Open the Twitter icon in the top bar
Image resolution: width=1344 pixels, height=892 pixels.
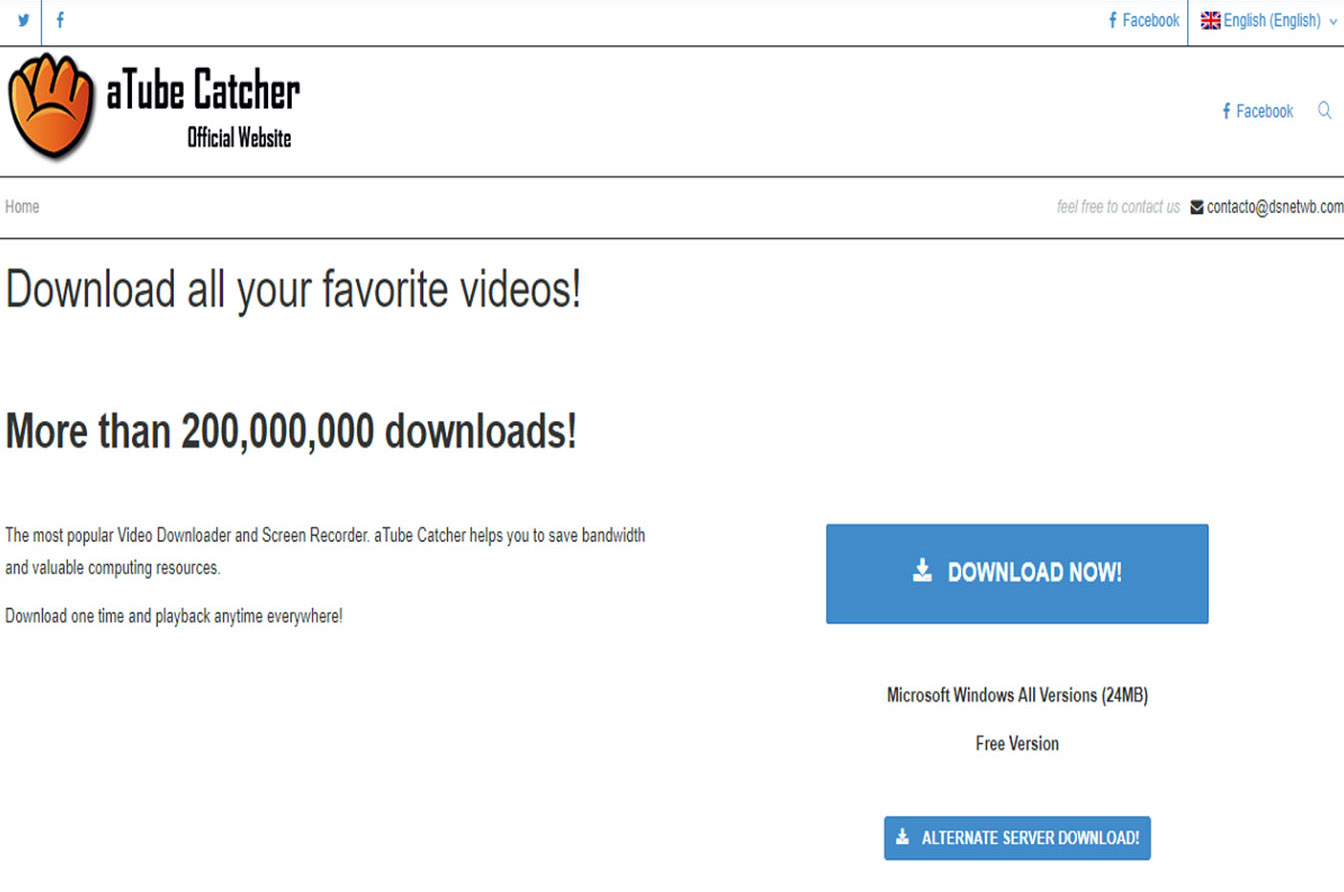pos(22,20)
